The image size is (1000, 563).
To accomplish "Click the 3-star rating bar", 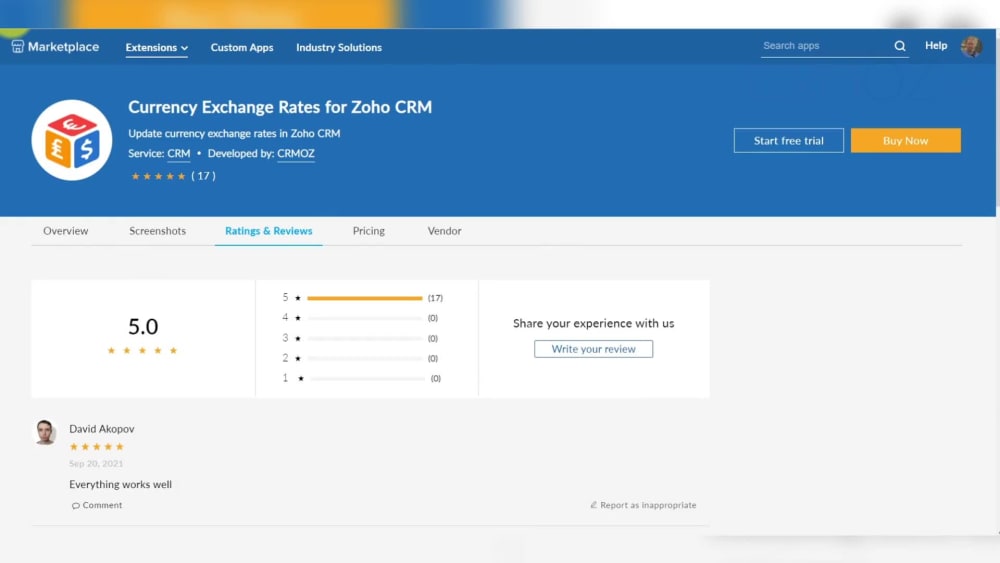I will pos(365,339).
